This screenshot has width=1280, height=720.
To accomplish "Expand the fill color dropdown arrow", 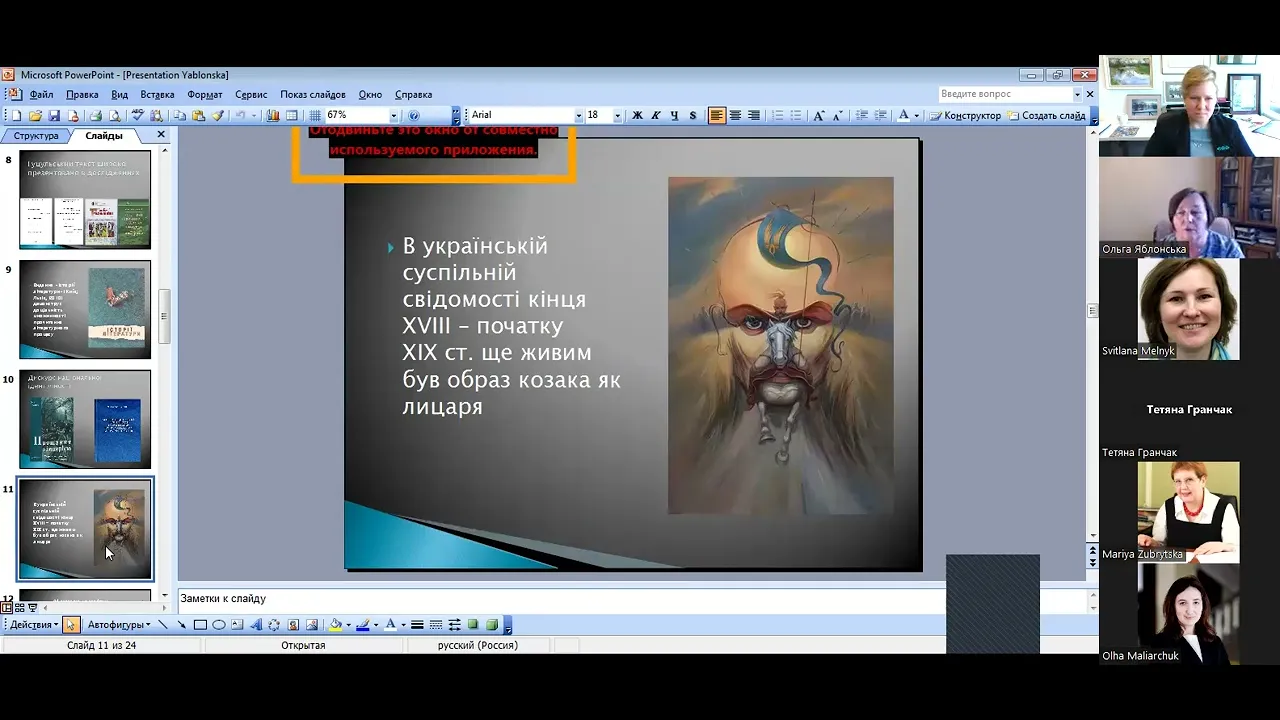I will click(348, 625).
